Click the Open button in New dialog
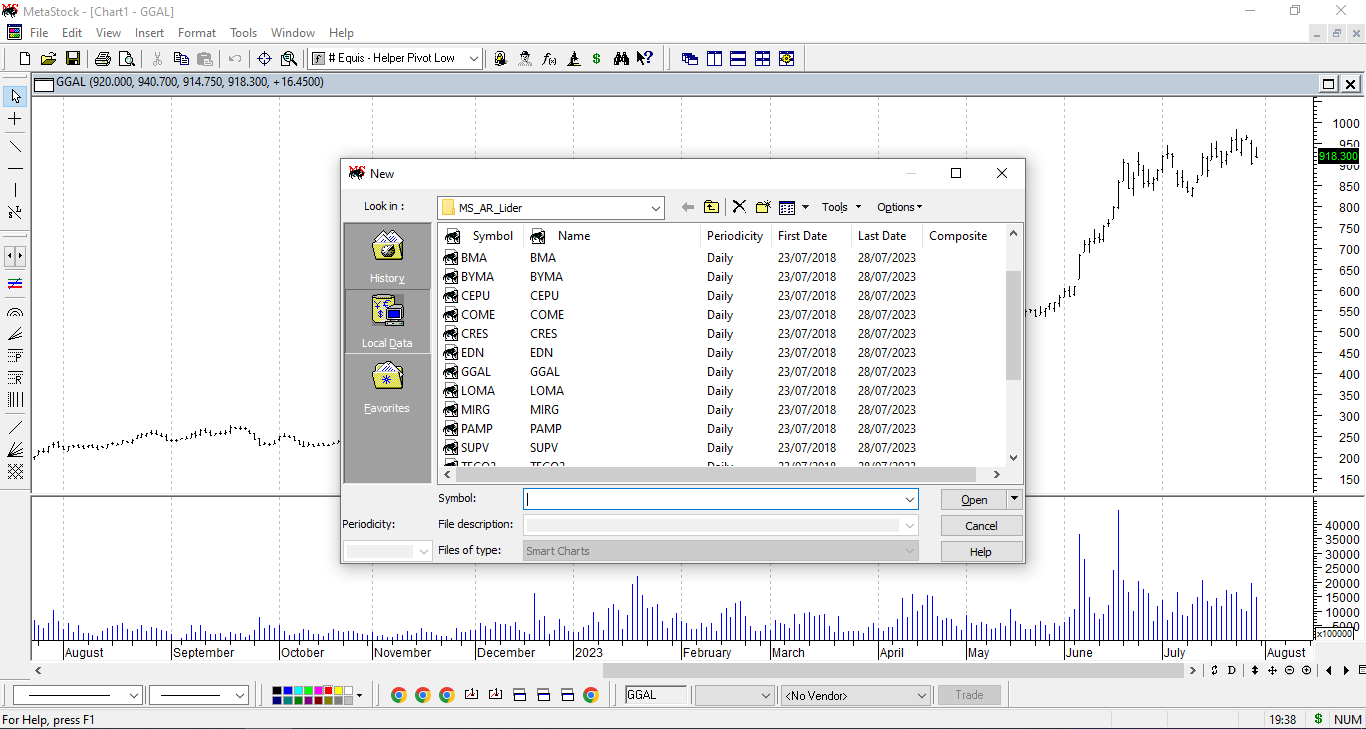The width and height of the screenshot is (1366, 729). [974, 499]
